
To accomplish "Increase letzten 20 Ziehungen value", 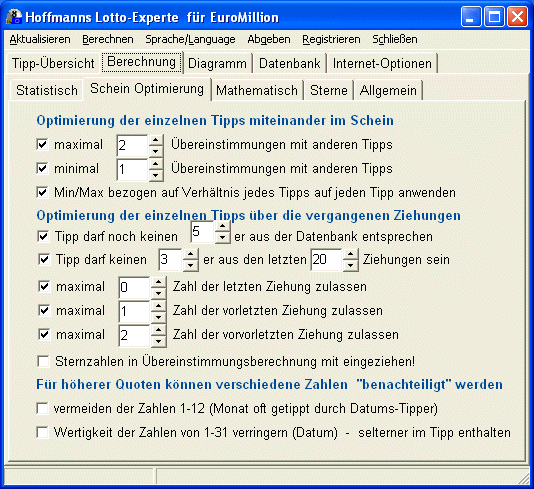I will tap(351, 254).
